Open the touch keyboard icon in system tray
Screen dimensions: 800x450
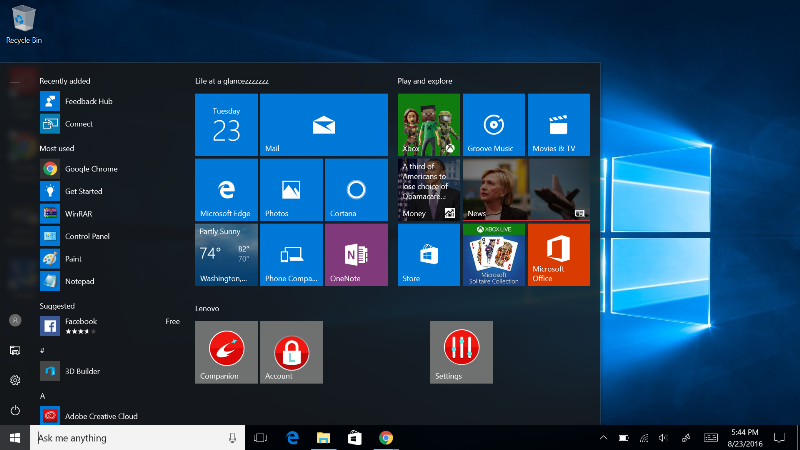coord(711,438)
